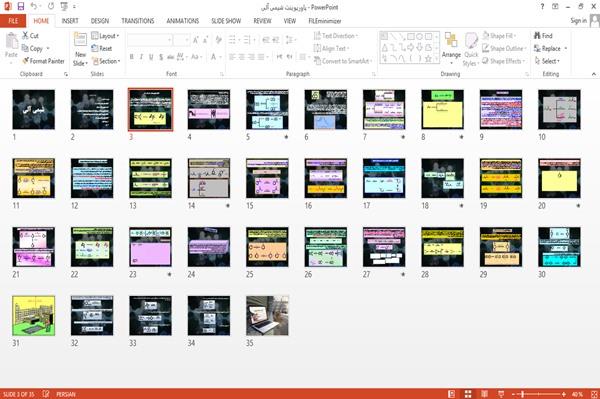Screen dimensions: 600x399
Task: Click the Sign in link
Action: 578,21
